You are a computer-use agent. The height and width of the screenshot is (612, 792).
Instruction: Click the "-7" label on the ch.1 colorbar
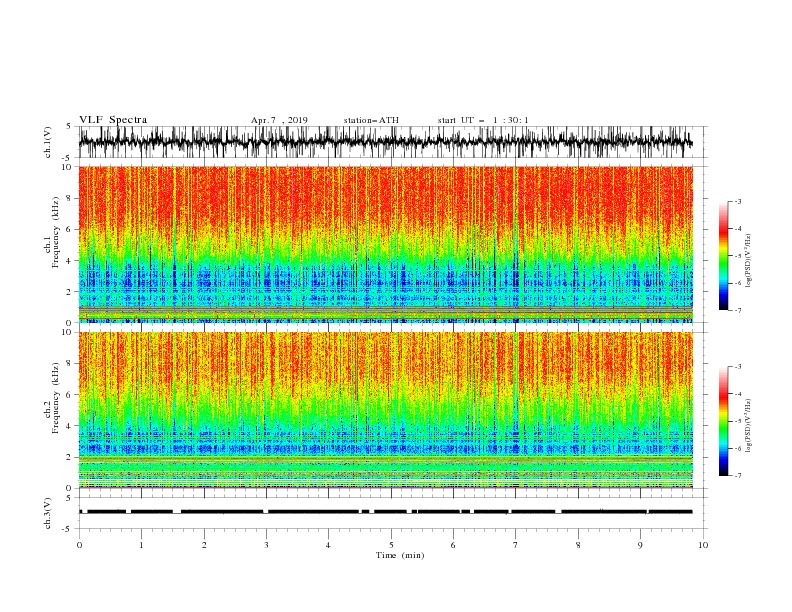coord(737,310)
